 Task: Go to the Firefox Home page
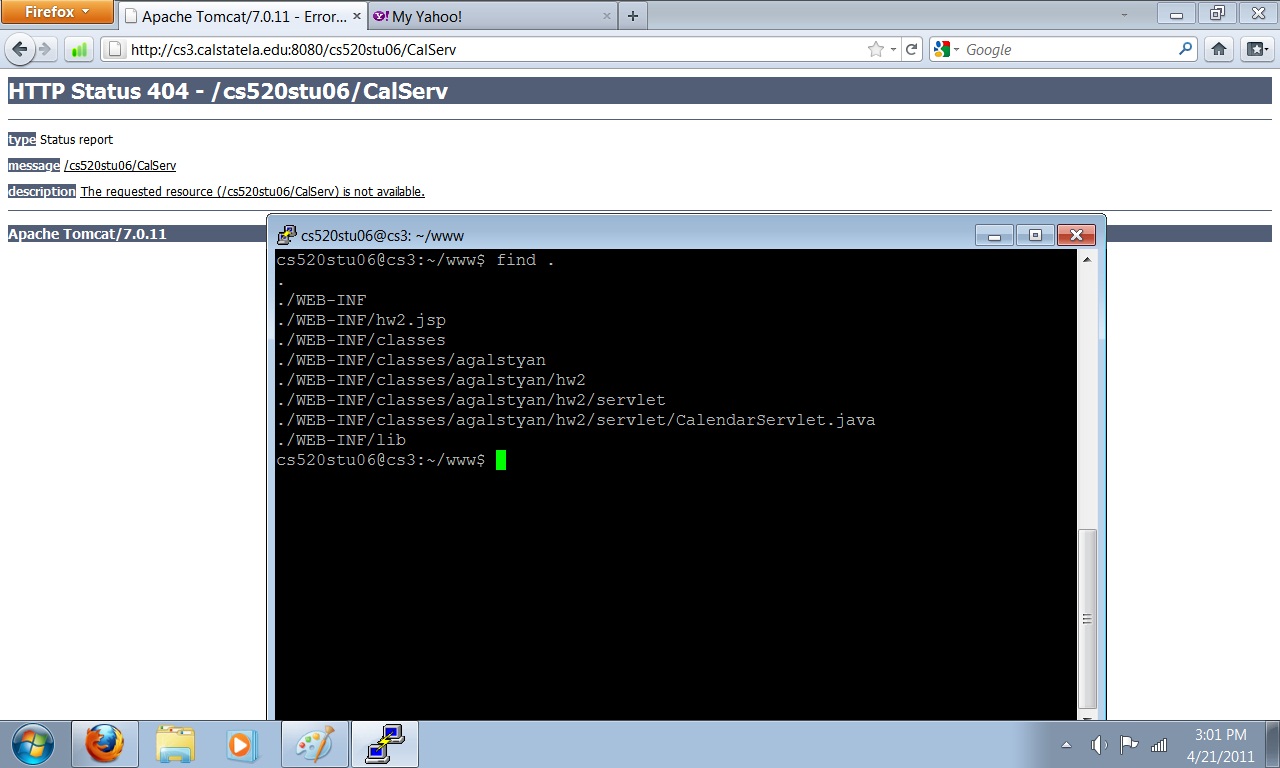point(1218,49)
